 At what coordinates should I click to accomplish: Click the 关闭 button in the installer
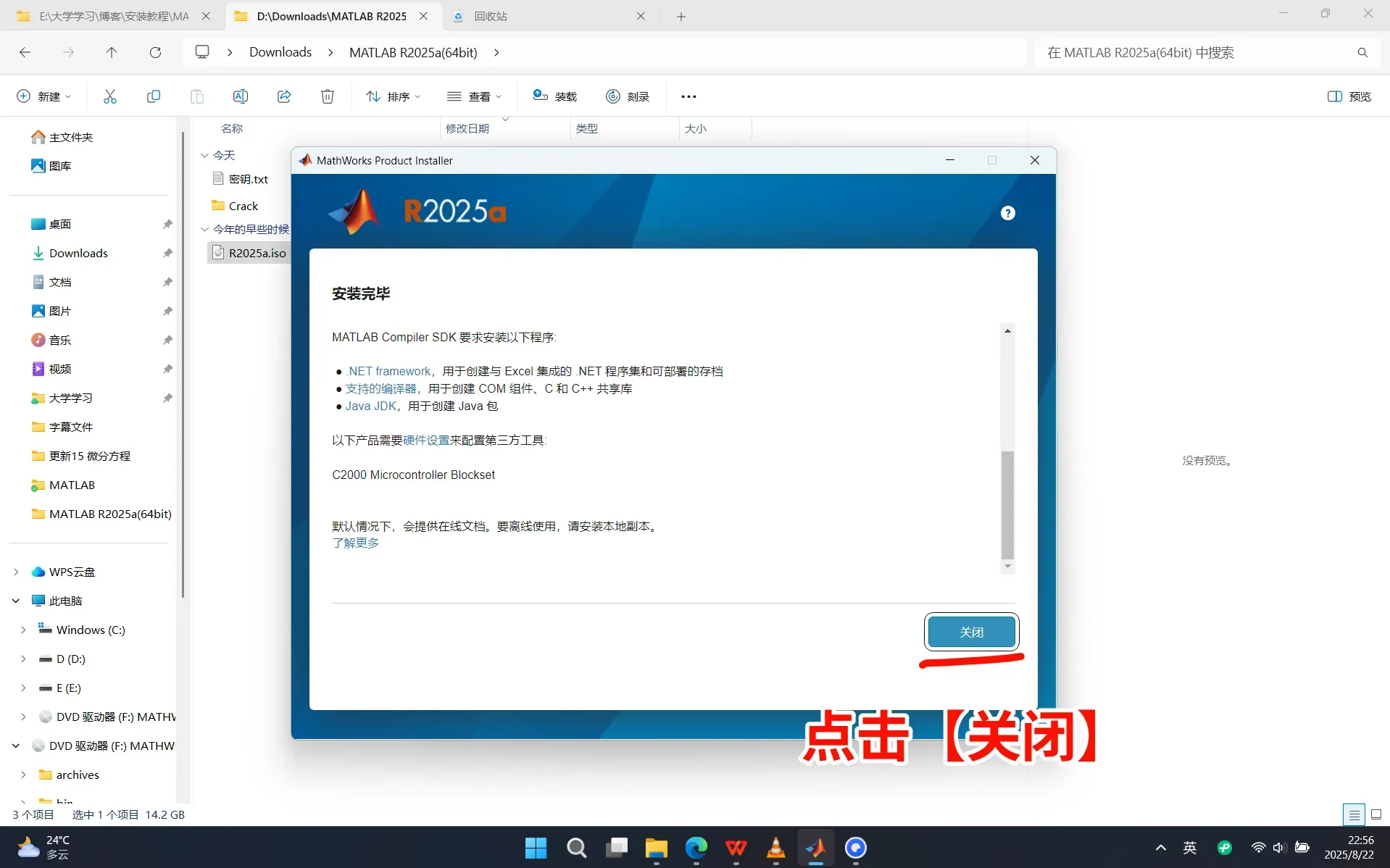click(971, 632)
